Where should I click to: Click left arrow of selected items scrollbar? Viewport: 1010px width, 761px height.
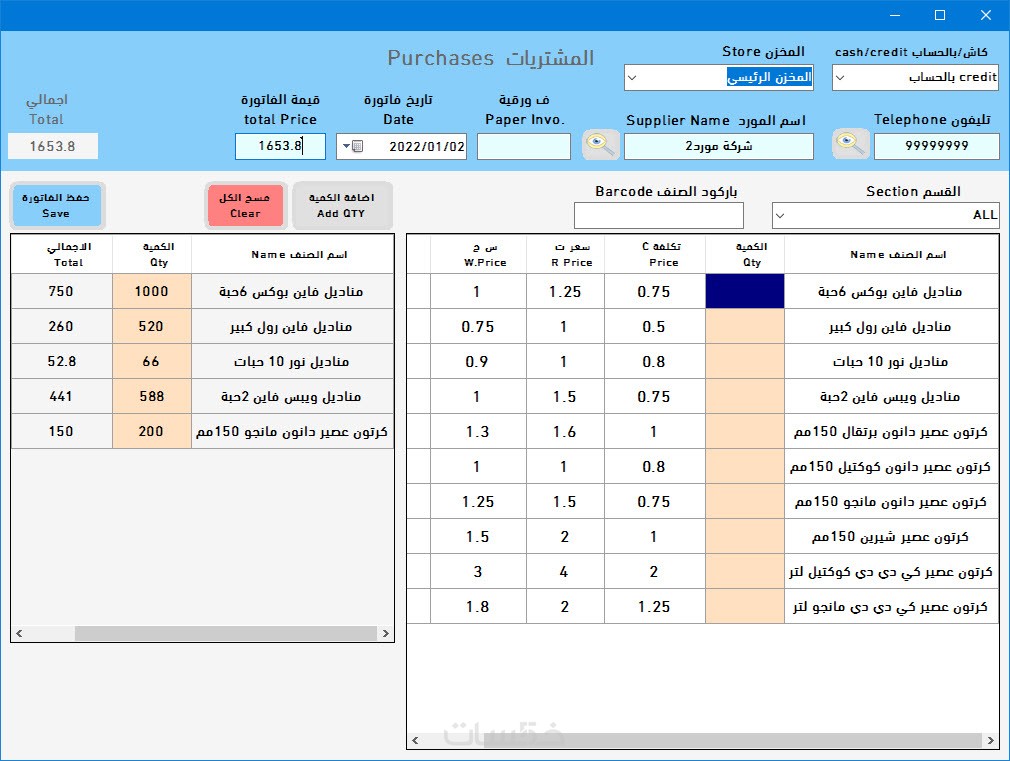pyautogui.click(x=19, y=633)
